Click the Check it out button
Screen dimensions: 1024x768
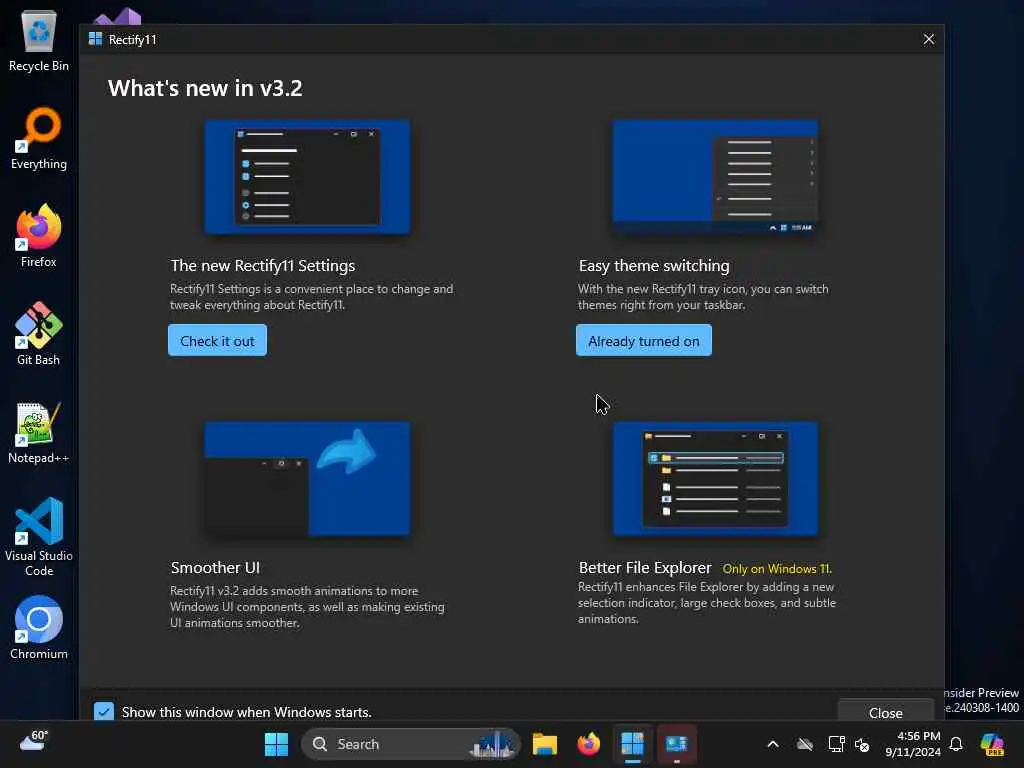pos(217,340)
